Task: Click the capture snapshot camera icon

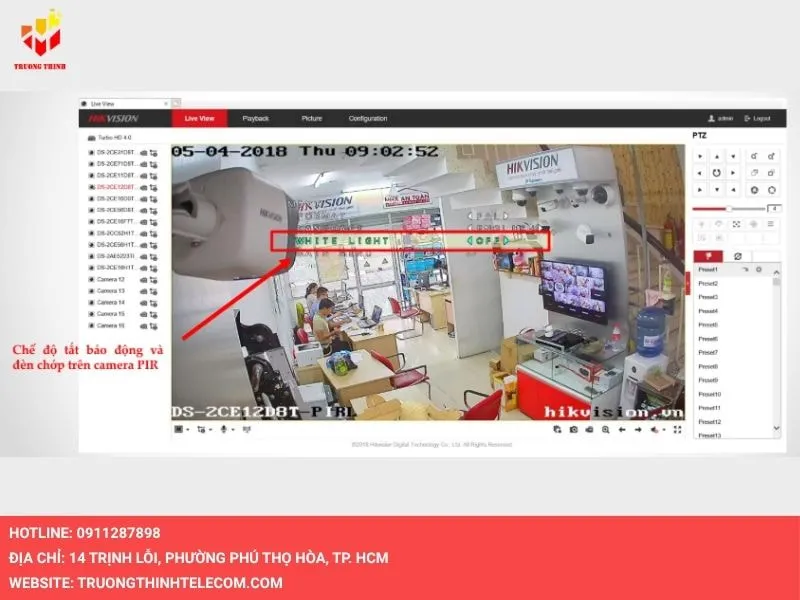Action: tap(573, 429)
